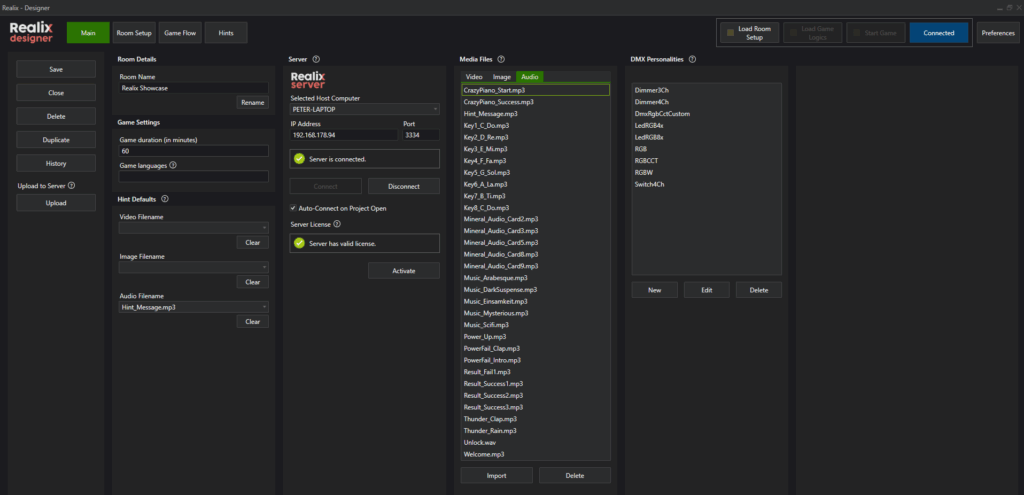This screenshot has width=1024, height=495.
Task: Select Music_Scifi.mp3 file
Action: pos(536,325)
